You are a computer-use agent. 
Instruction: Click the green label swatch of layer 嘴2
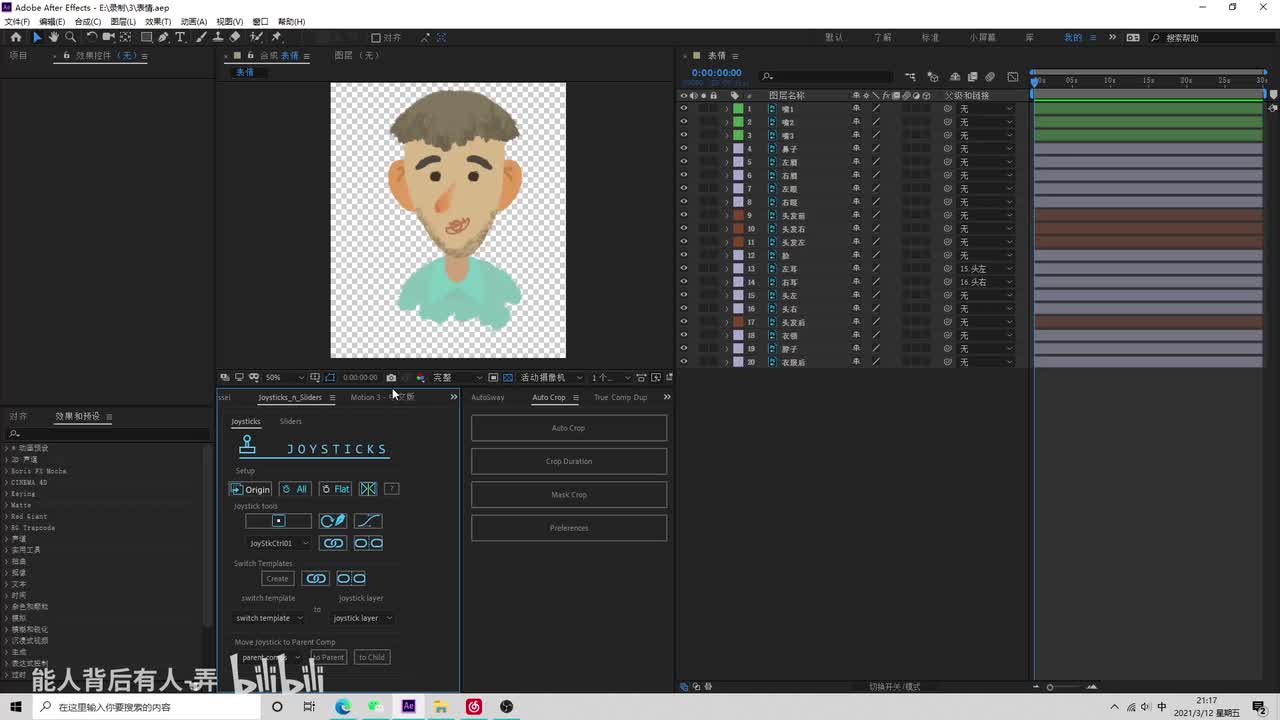pos(738,122)
